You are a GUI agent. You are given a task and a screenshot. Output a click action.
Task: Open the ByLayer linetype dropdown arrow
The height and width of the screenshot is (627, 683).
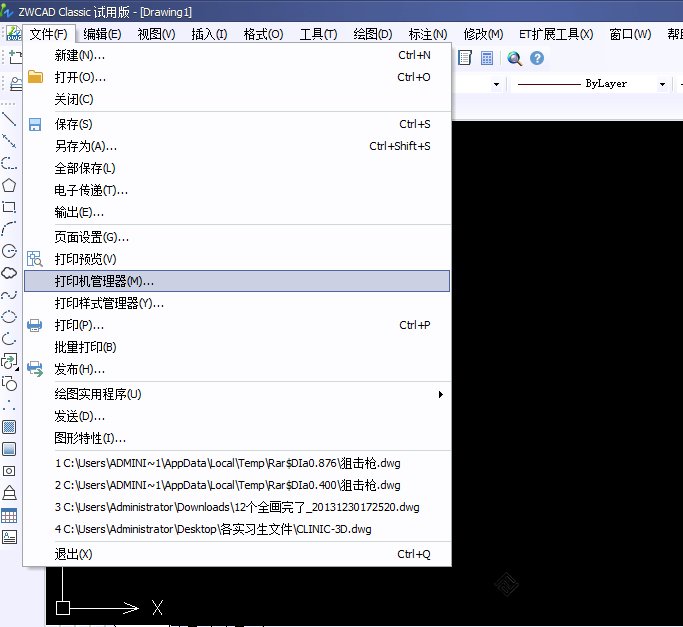tap(662, 84)
